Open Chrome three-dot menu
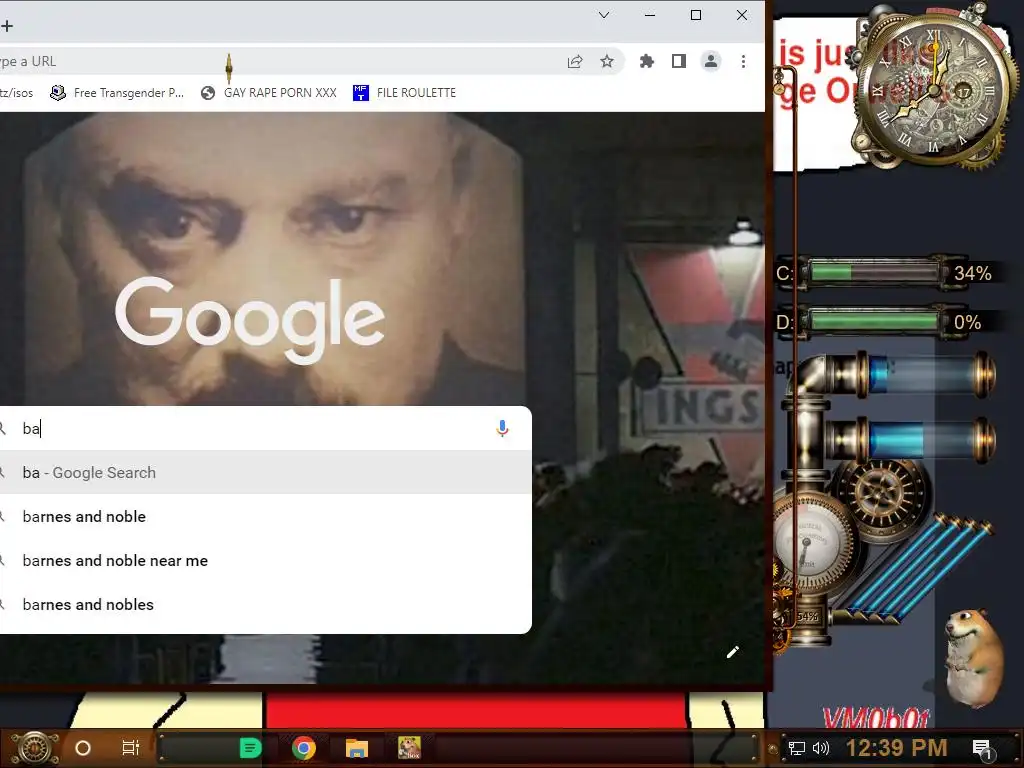Screen dimensions: 1024x768 click(743, 61)
